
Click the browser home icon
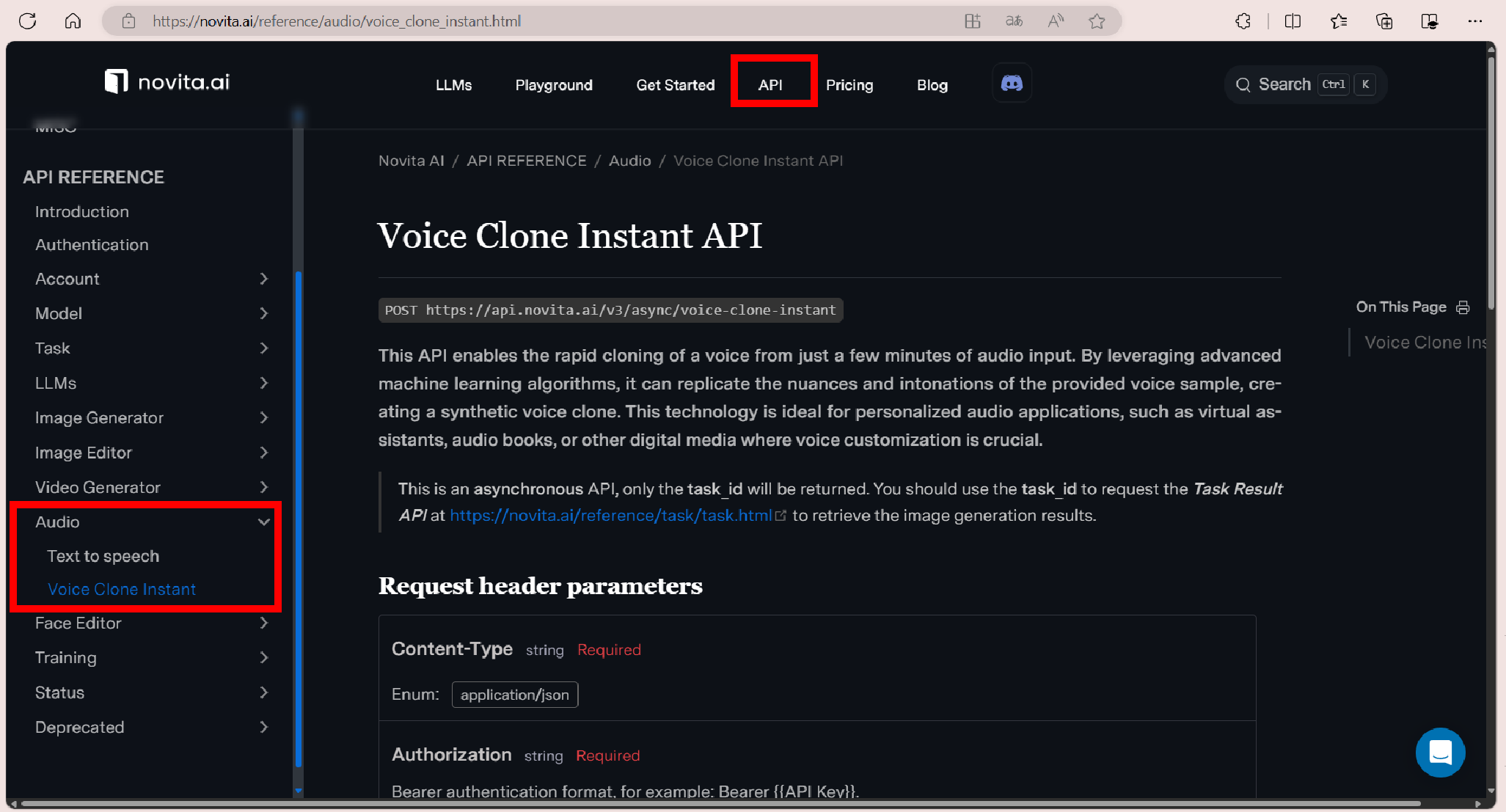tap(73, 21)
